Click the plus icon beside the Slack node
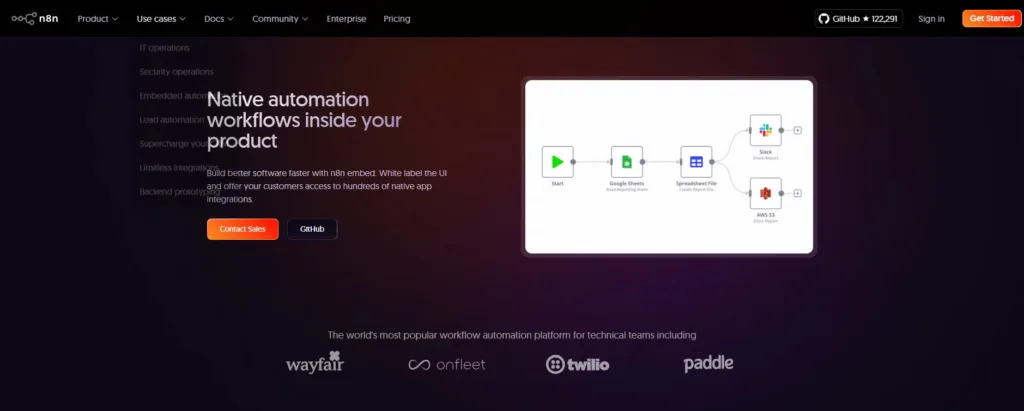Viewport: 1024px width, 411px height. [797, 130]
